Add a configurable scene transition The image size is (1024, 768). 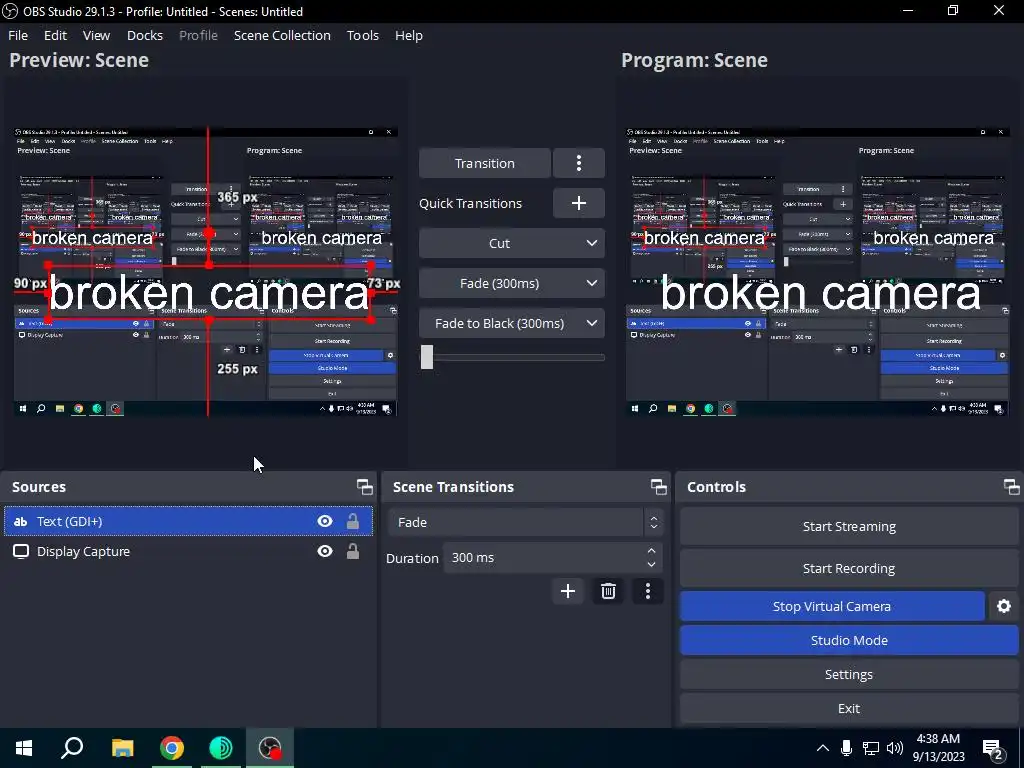(x=568, y=591)
